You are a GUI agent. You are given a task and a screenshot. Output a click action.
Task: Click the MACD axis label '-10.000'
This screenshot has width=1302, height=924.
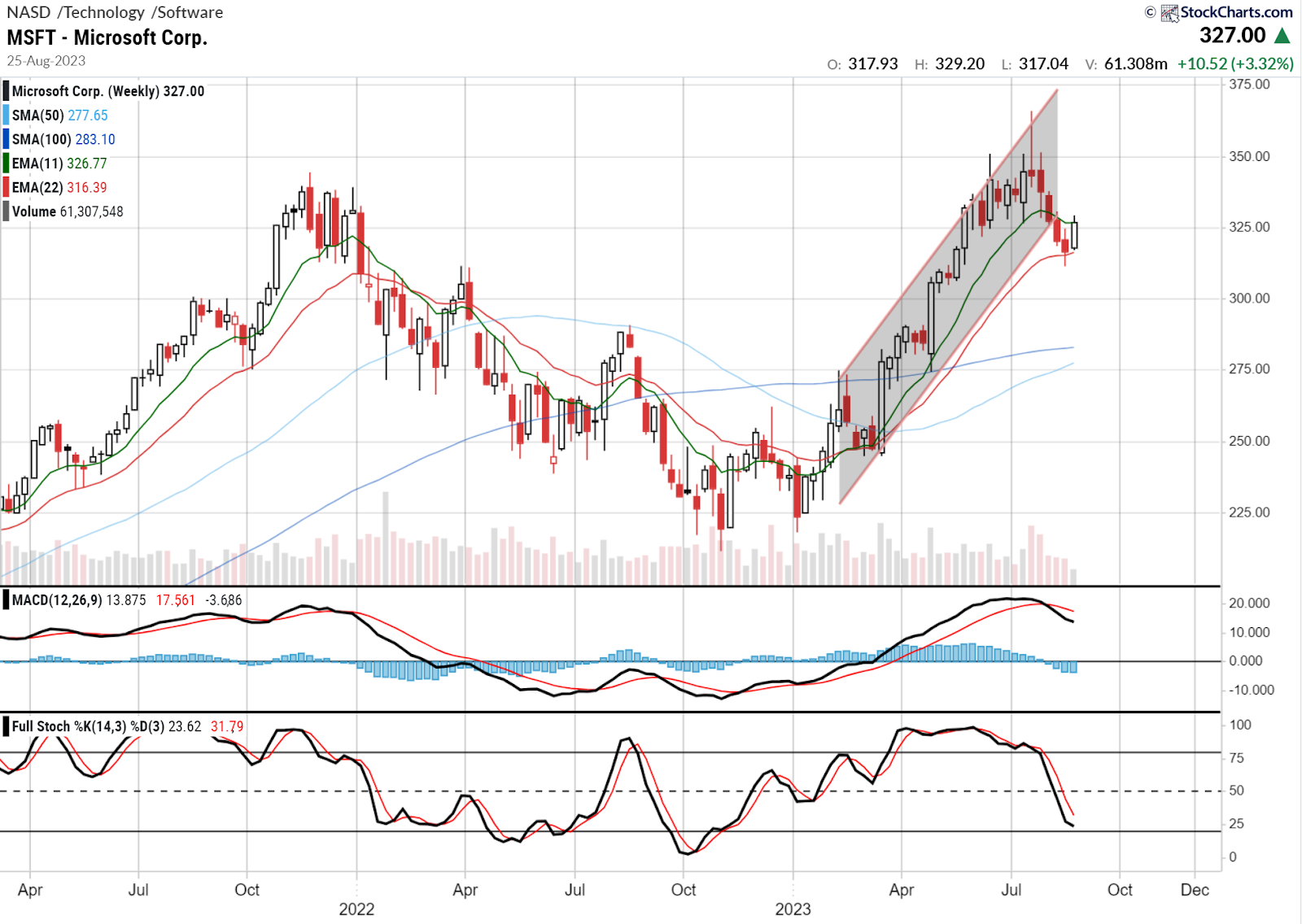pyautogui.click(x=1252, y=691)
